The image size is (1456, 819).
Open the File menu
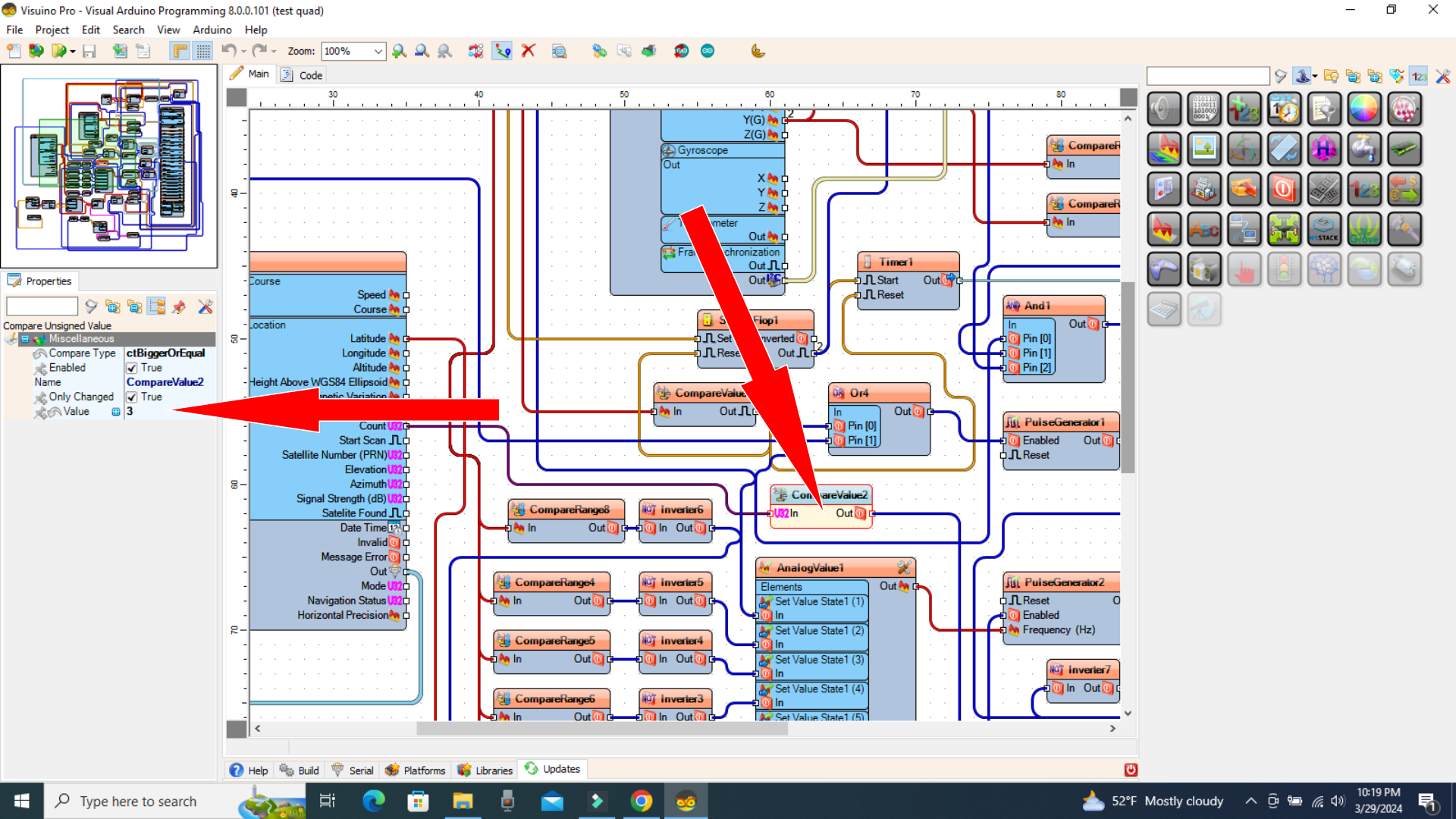point(14,30)
